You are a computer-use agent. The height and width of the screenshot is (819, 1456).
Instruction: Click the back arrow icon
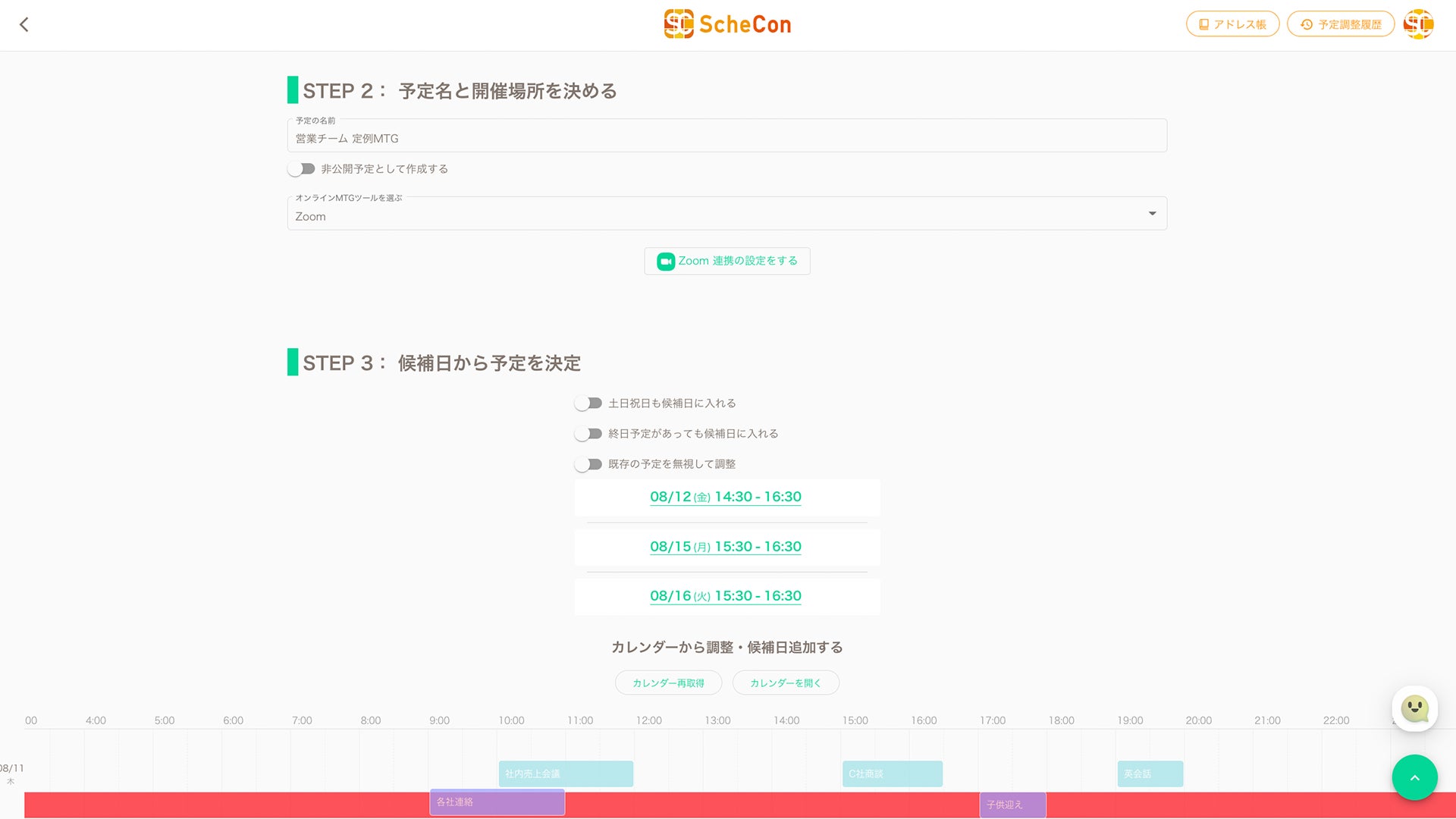pos(24,25)
